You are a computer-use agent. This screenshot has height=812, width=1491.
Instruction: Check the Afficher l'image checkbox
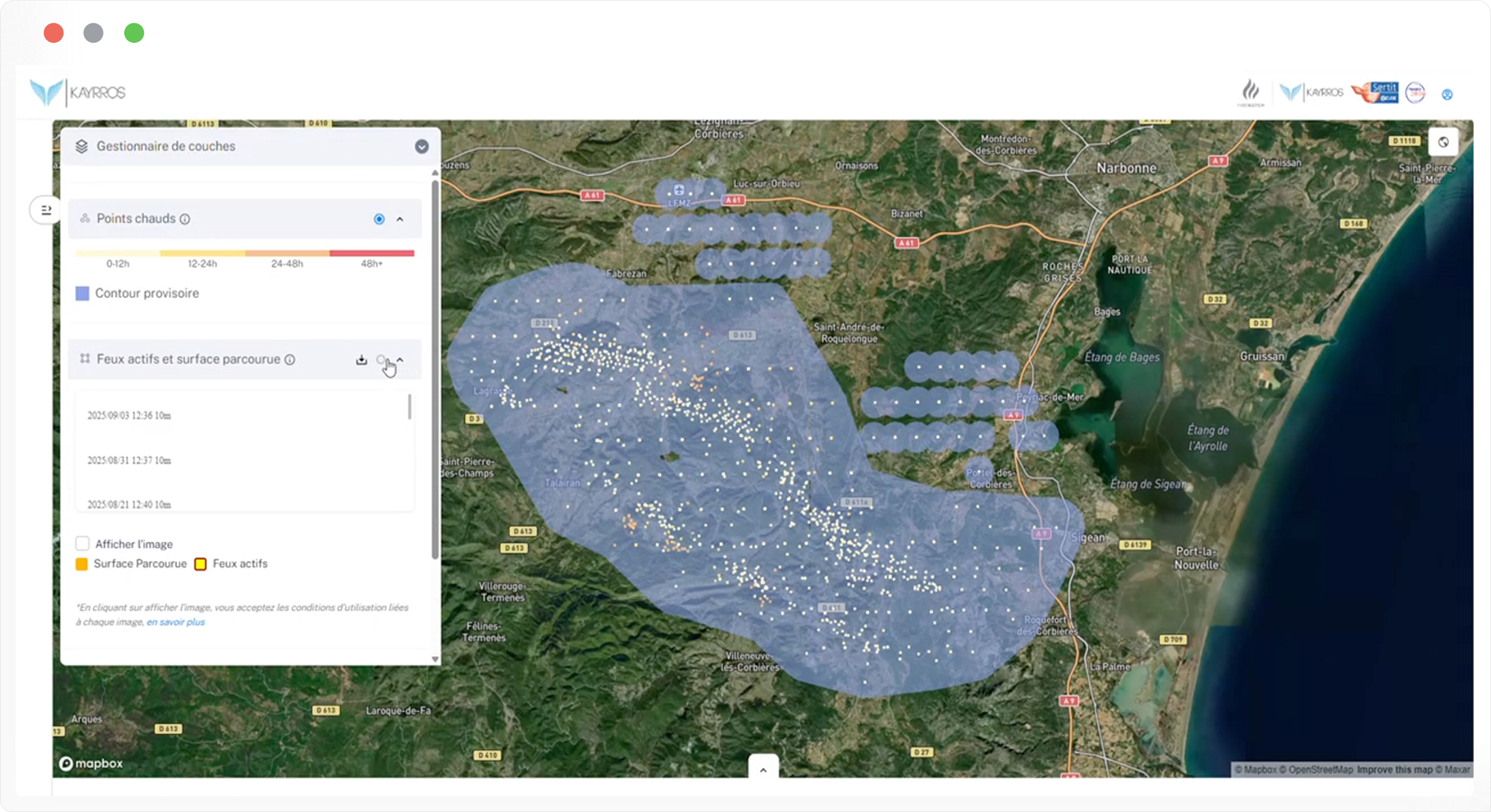[83, 543]
